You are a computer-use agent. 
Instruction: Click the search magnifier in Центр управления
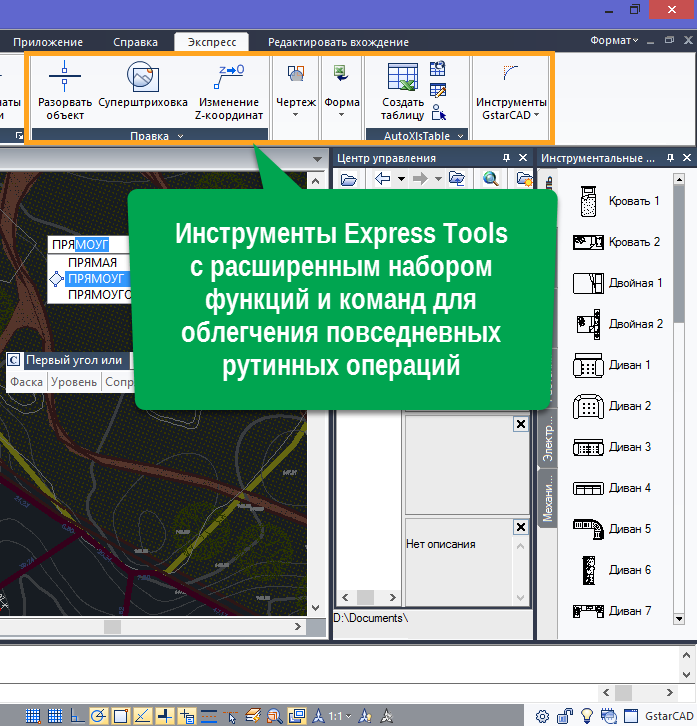pyautogui.click(x=491, y=179)
